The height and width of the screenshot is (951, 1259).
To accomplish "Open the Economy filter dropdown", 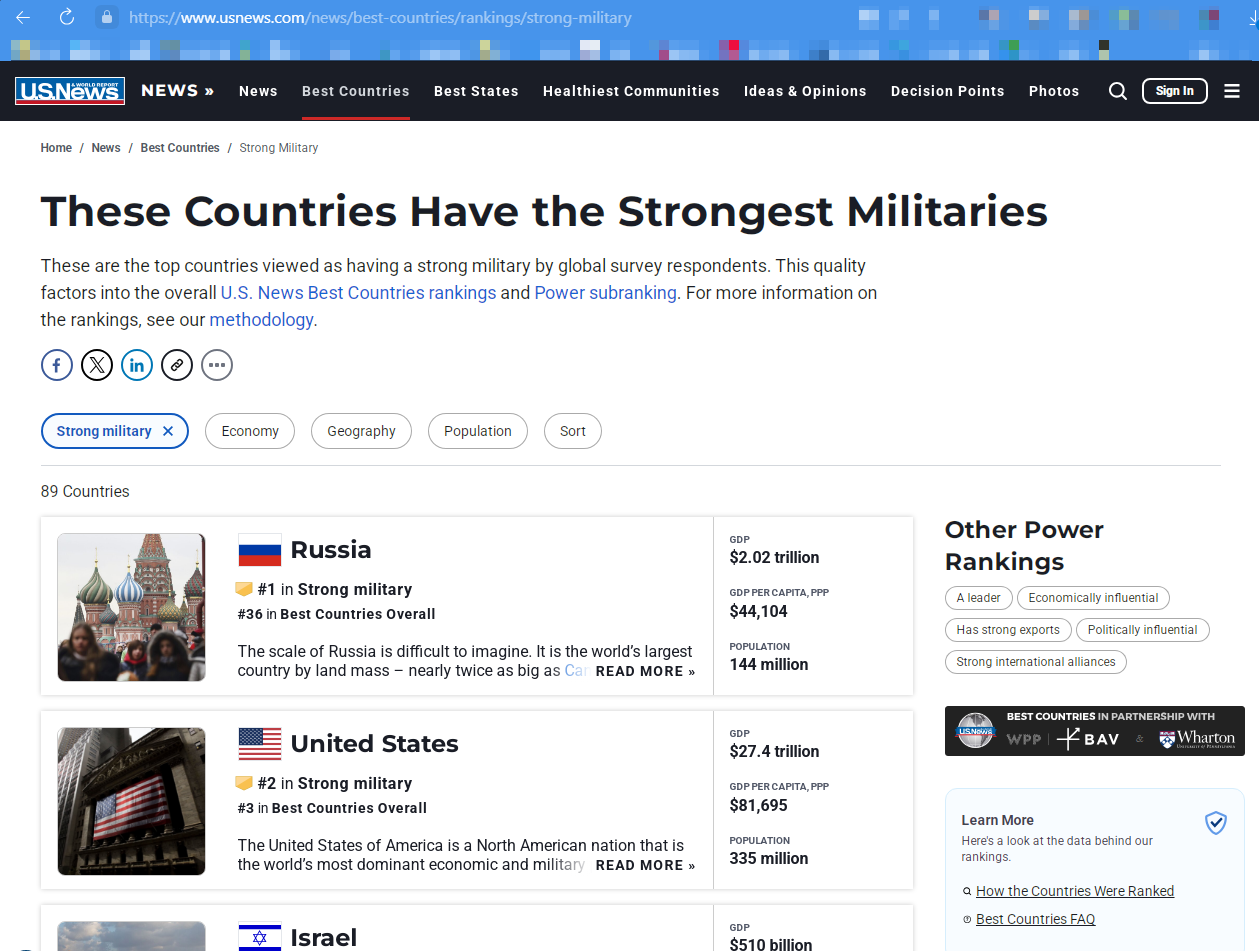I will 250,431.
